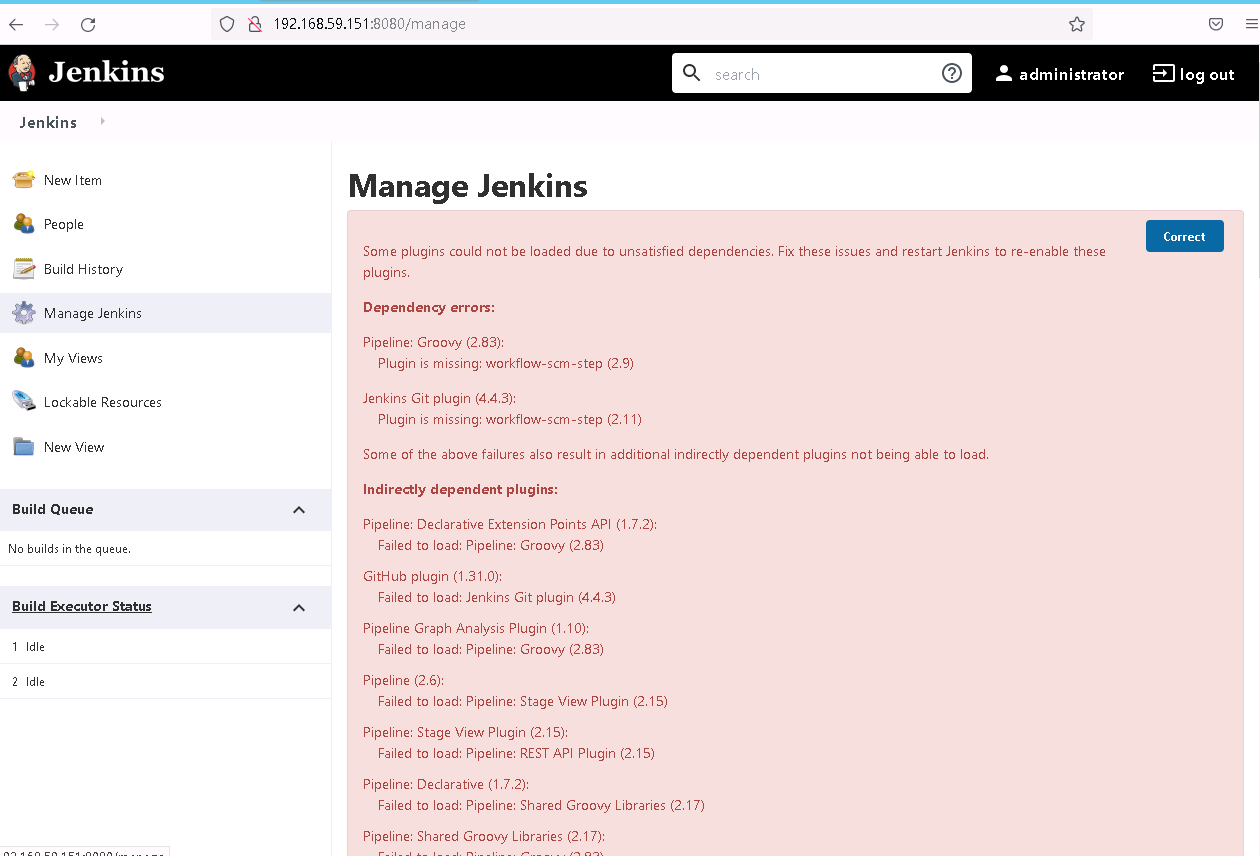Click the insecure connection padlock icon
The height and width of the screenshot is (856, 1260).
pos(254,24)
